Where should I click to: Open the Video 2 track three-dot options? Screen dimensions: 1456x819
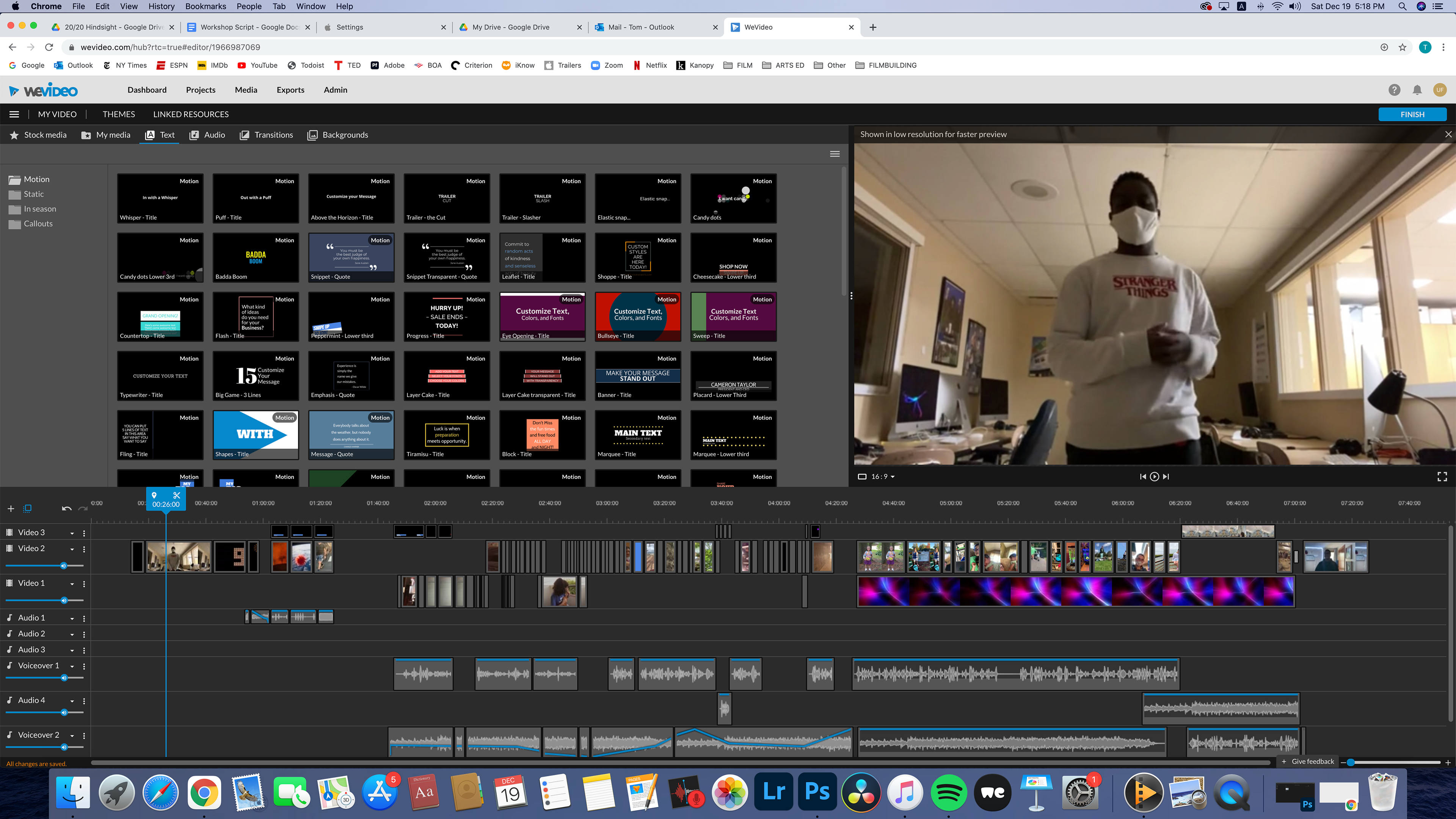[x=84, y=549]
